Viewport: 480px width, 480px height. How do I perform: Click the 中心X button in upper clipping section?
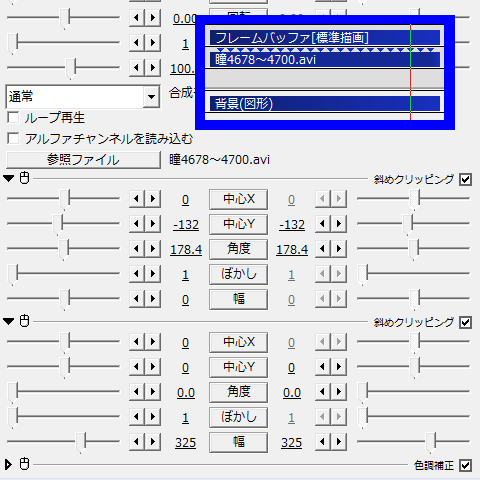[238, 199]
